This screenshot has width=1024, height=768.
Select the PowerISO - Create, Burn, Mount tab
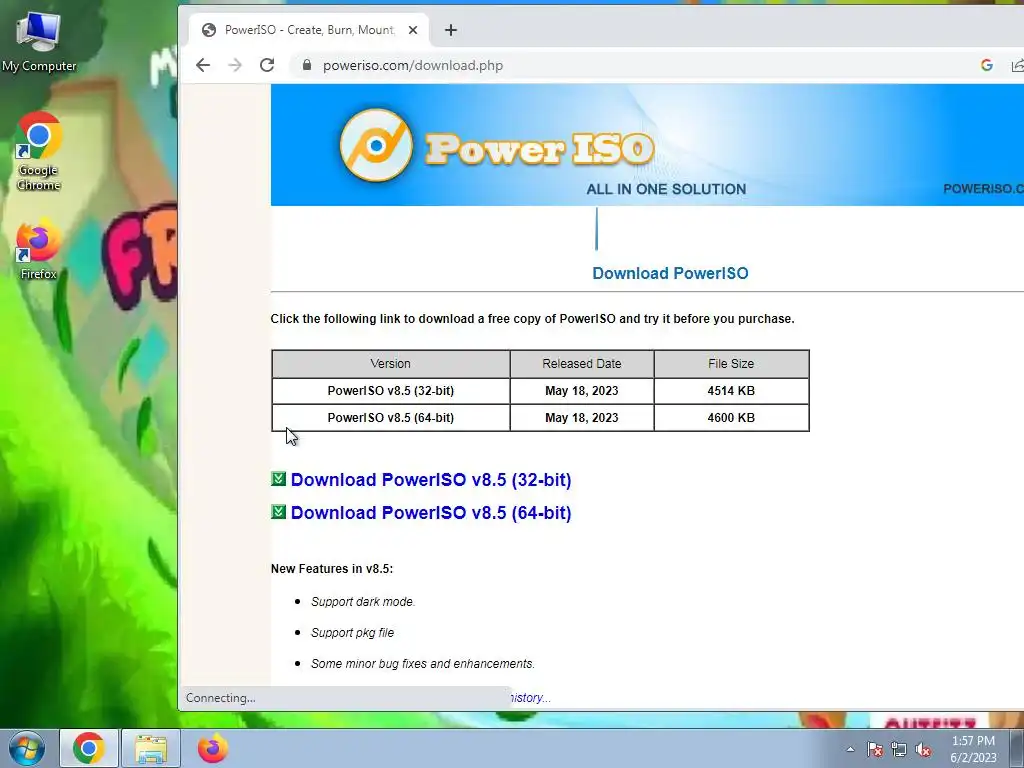pyautogui.click(x=310, y=30)
